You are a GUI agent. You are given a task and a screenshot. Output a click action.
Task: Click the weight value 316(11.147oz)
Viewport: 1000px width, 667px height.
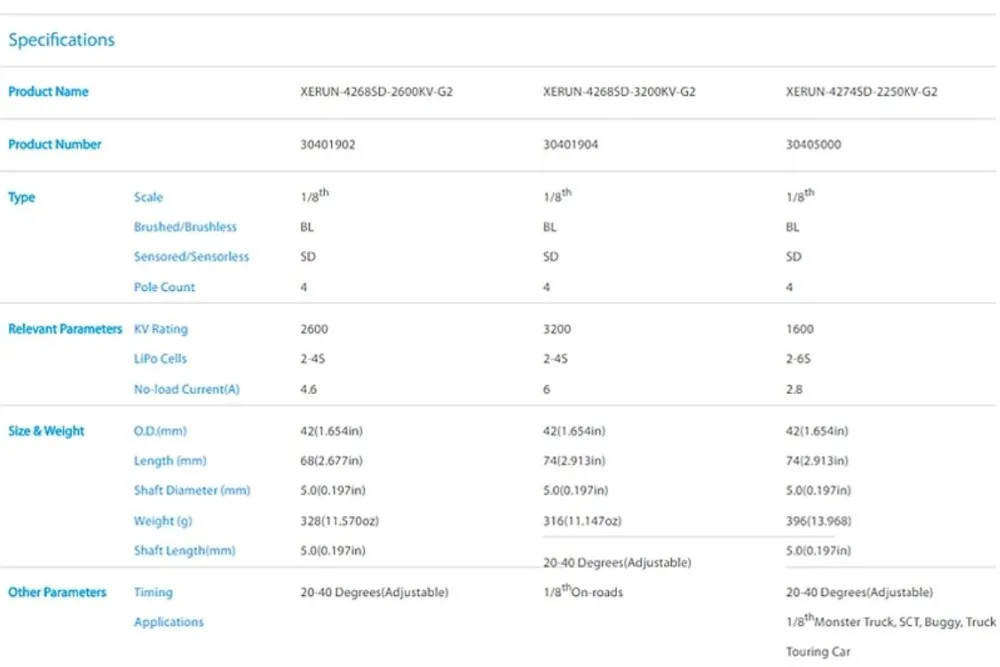[582, 521]
